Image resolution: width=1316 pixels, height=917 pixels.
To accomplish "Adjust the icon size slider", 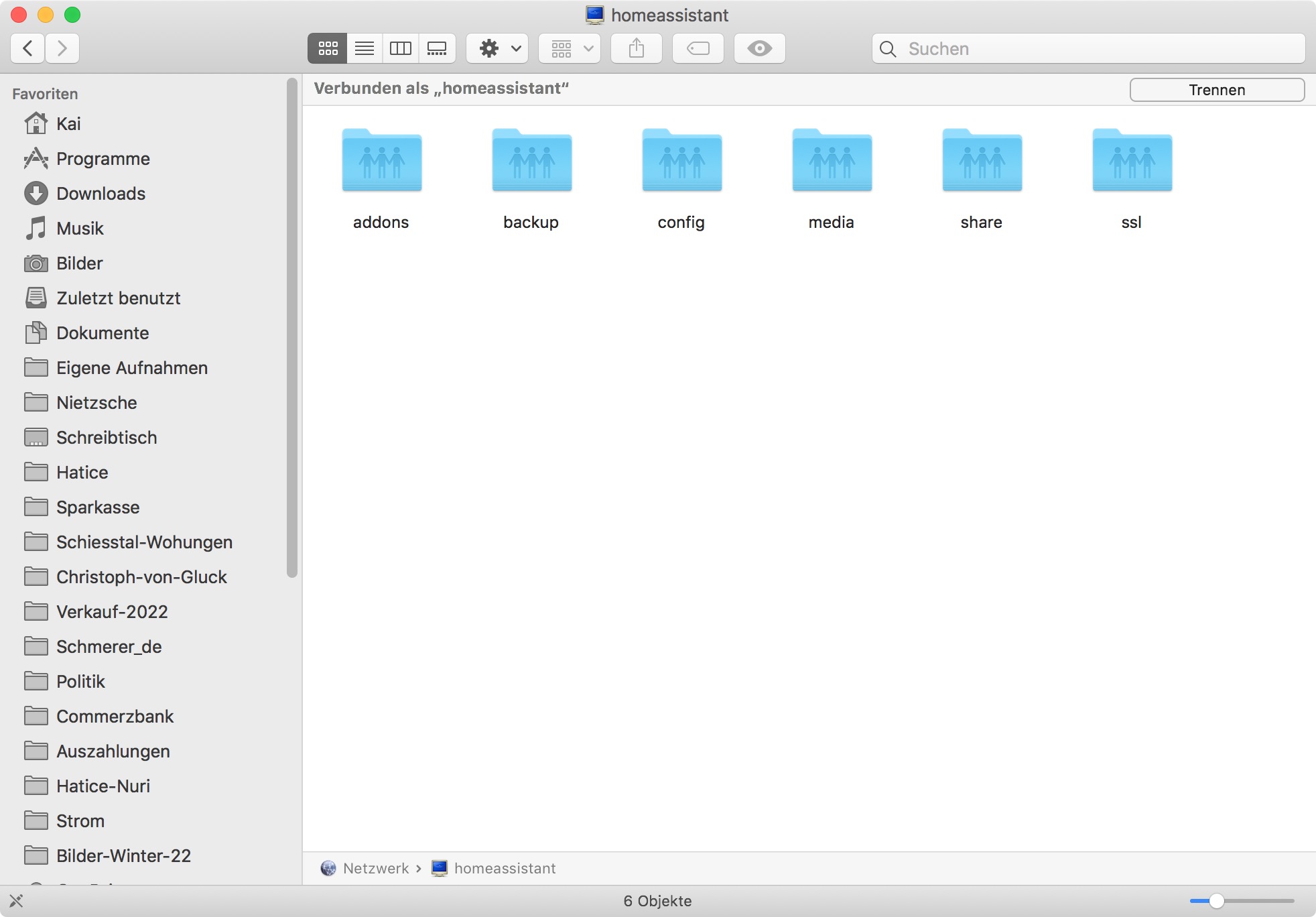I will (x=1217, y=901).
